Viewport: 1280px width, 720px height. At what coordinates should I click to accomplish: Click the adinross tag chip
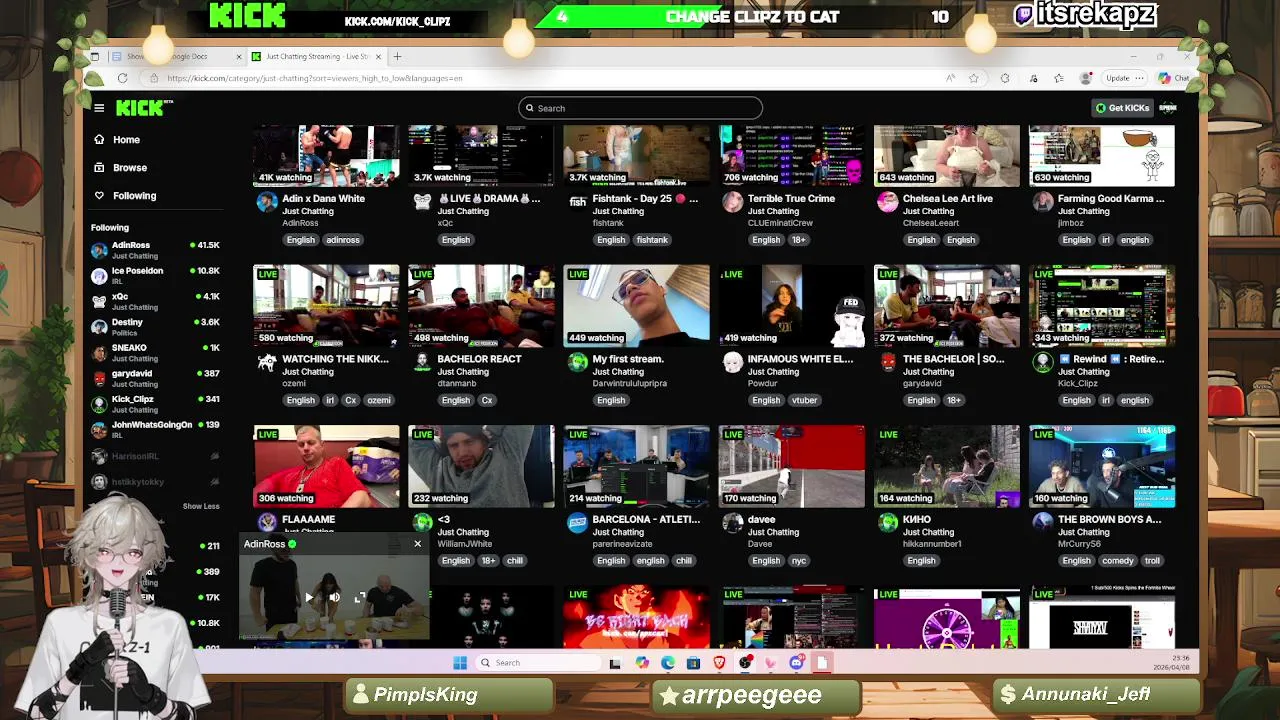click(x=343, y=240)
